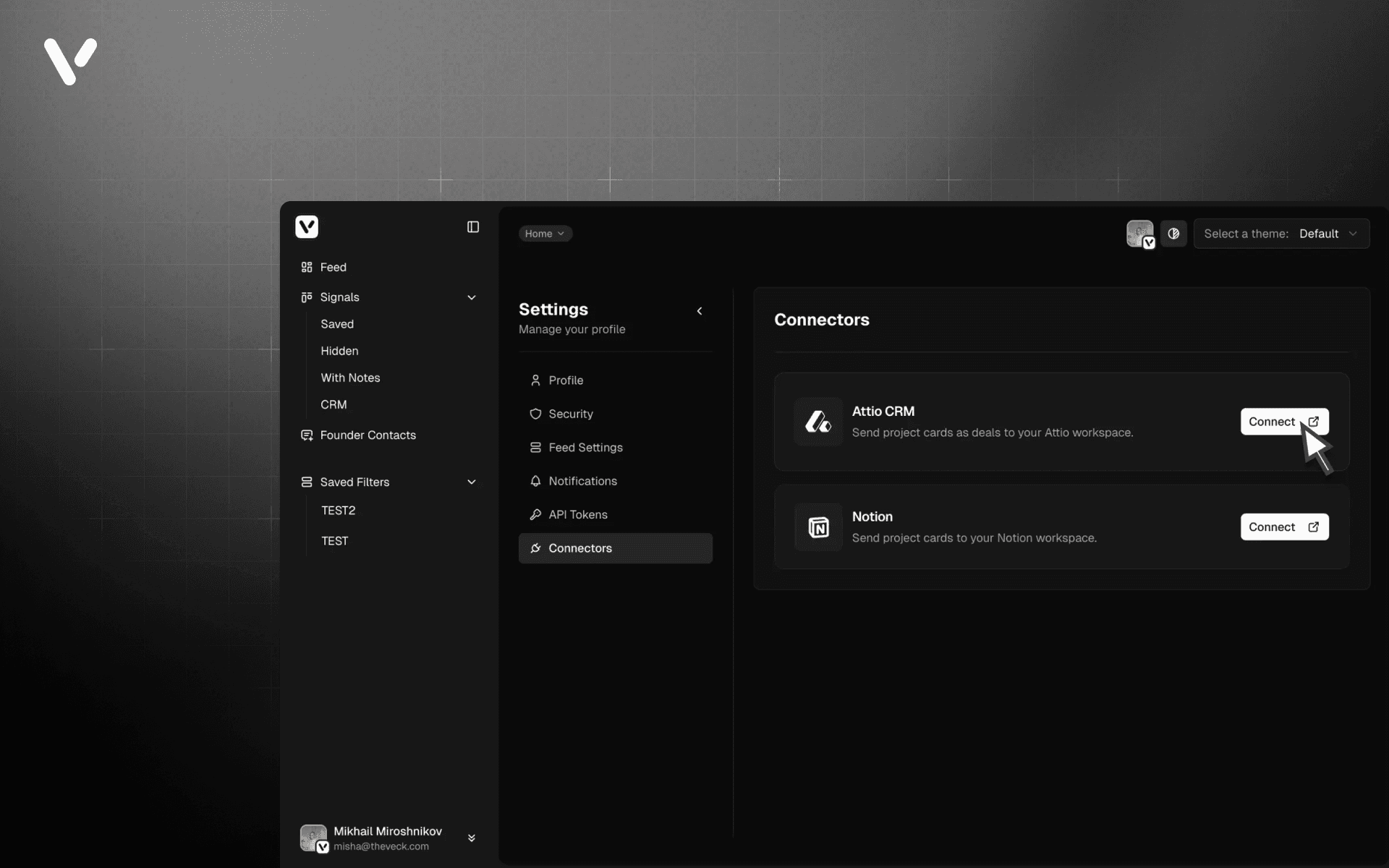Open the API Tokens settings tab
Screen dimensions: 1389x868
[577, 514]
